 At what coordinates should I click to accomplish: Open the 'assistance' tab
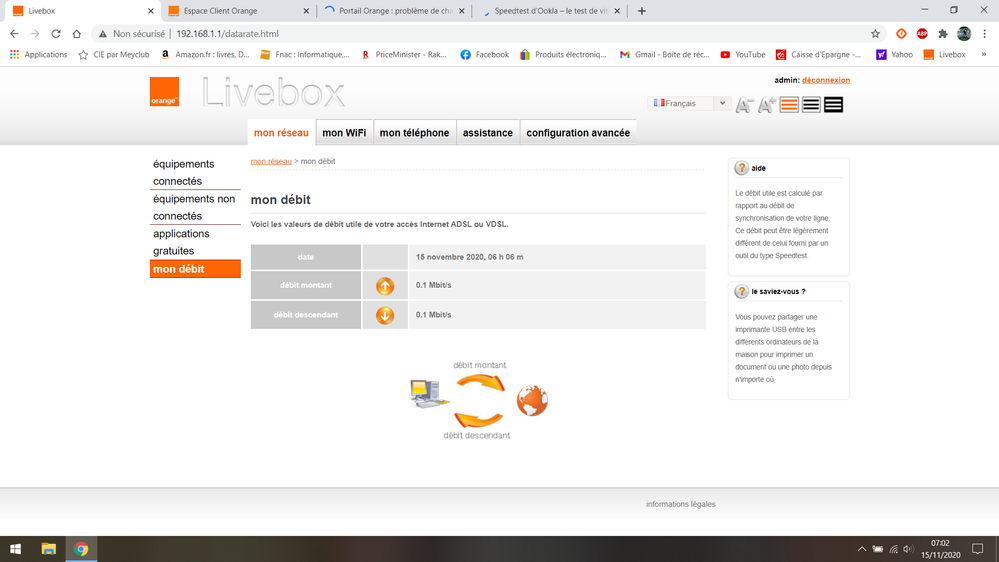coord(487,133)
